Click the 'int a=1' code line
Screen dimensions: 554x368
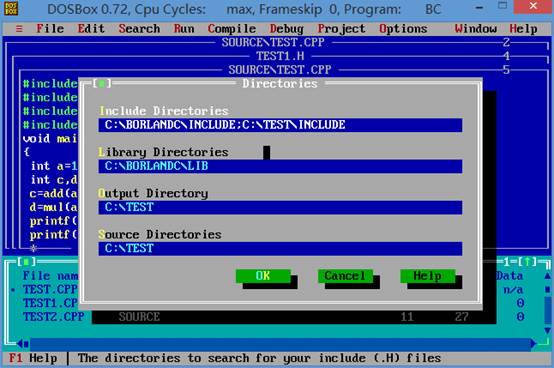[x=54, y=166]
